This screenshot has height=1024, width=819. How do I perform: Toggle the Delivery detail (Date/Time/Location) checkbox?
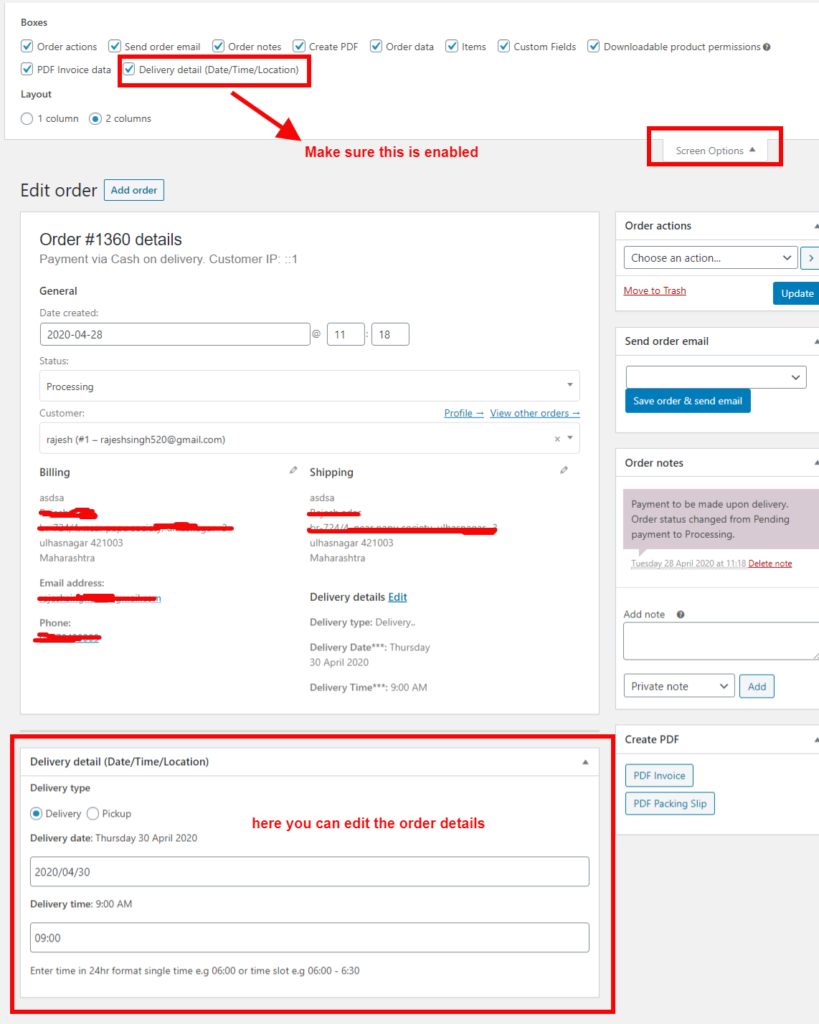pos(129,70)
